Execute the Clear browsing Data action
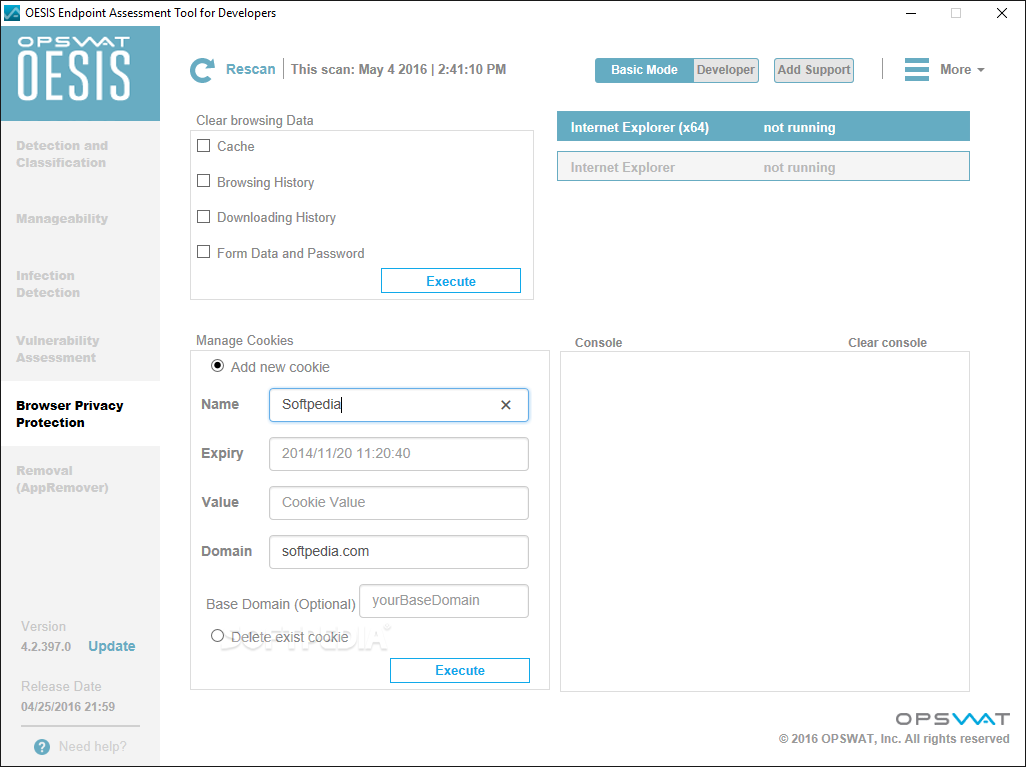1026x767 pixels. coord(451,281)
